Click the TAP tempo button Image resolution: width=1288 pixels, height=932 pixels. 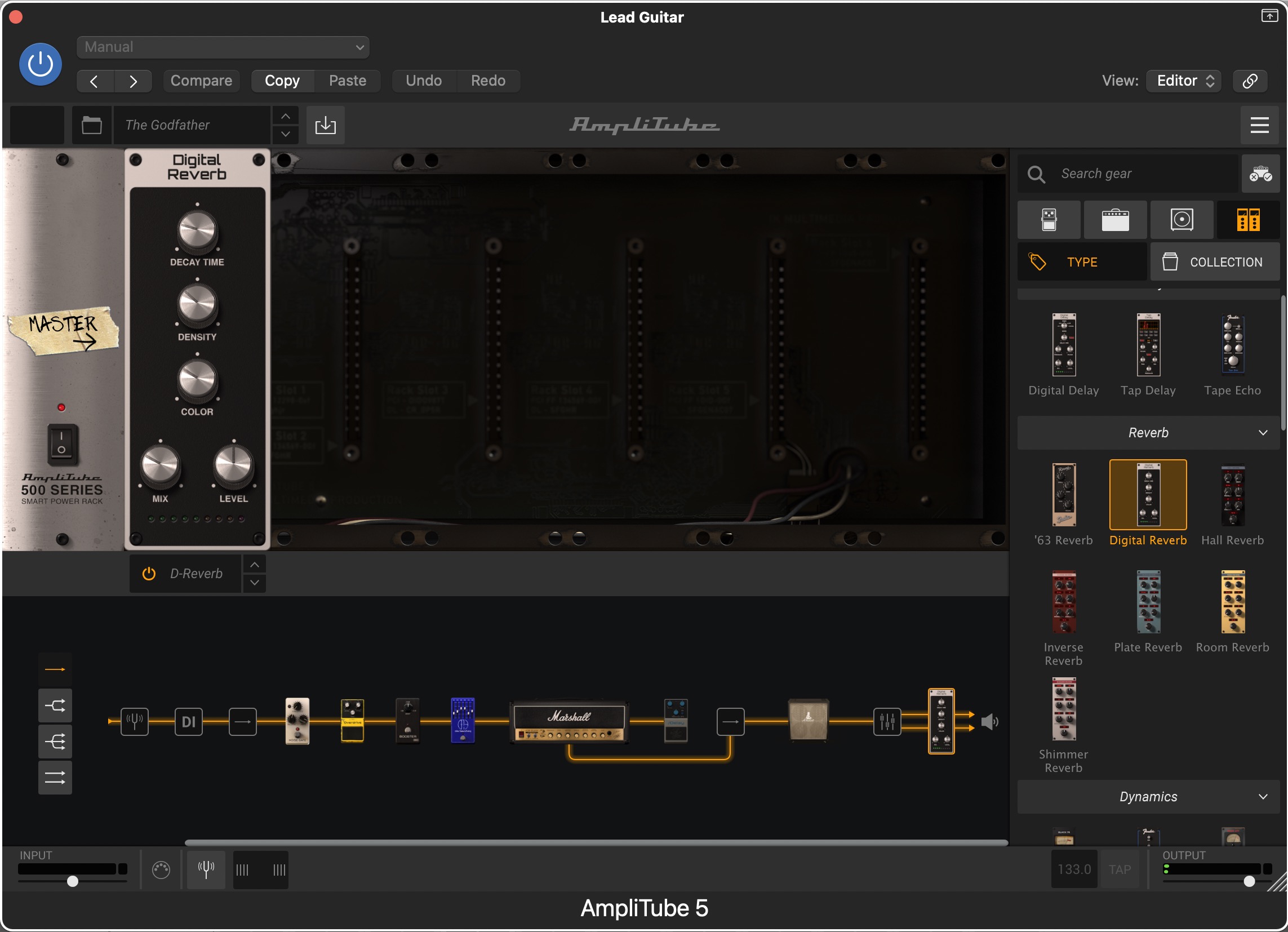click(x=1120, y=870)
